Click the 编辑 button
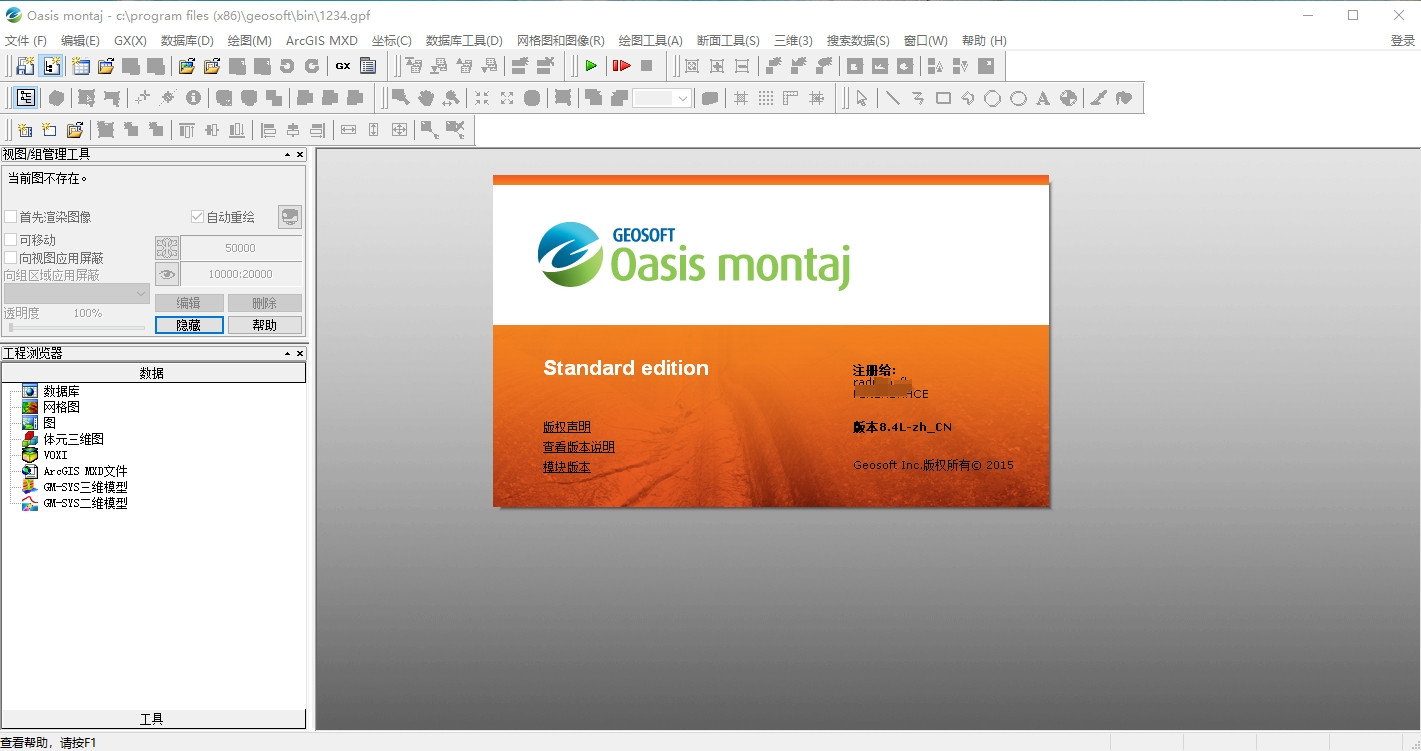Image resolution: width=1421 pixels, height=751 pixels. 189,303
